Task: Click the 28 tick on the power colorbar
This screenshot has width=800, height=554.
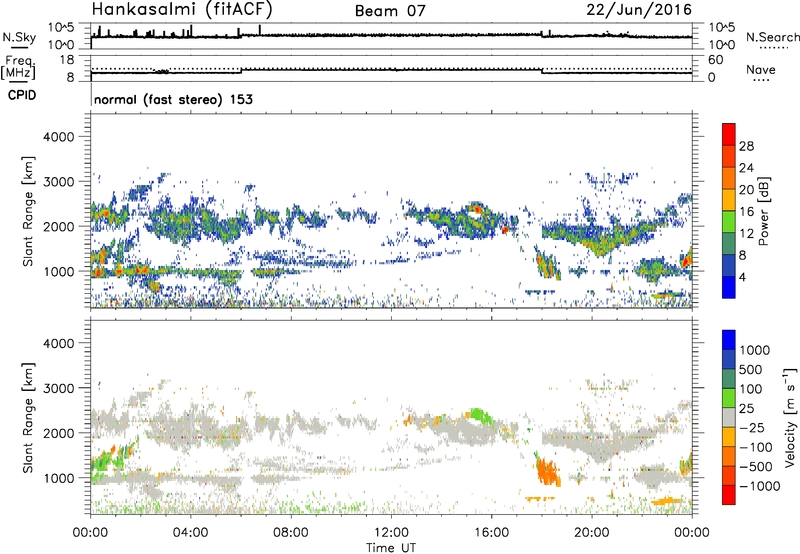Action: click(746, 146)
